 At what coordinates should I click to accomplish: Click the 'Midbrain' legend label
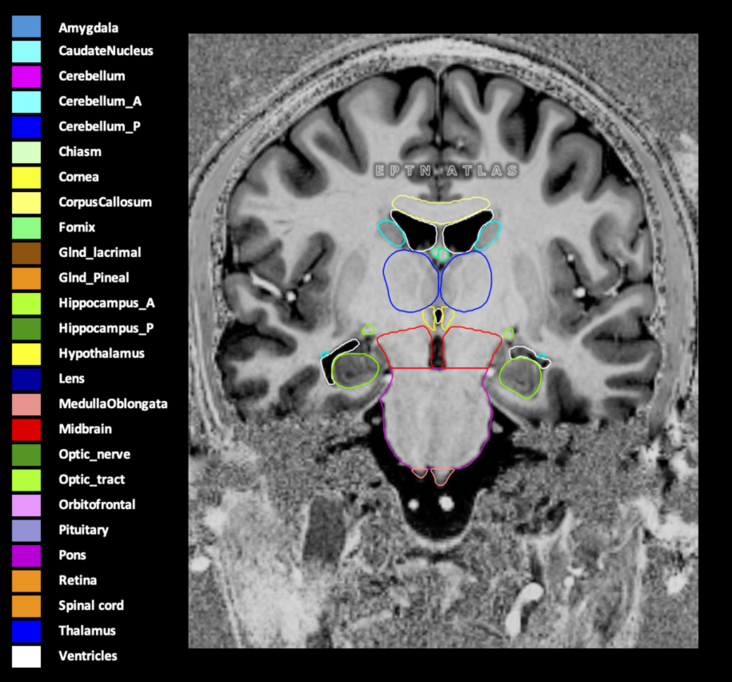pos(85,429)
